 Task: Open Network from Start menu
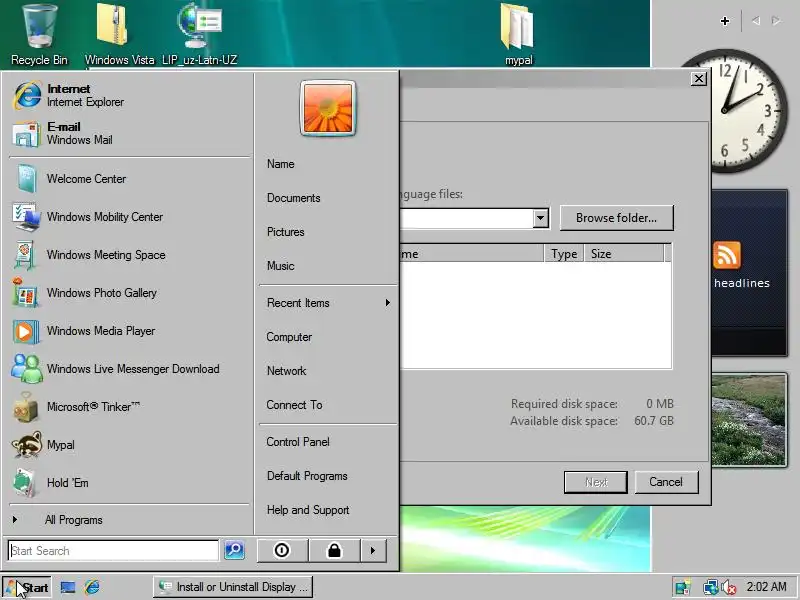(x=328, y=371)
